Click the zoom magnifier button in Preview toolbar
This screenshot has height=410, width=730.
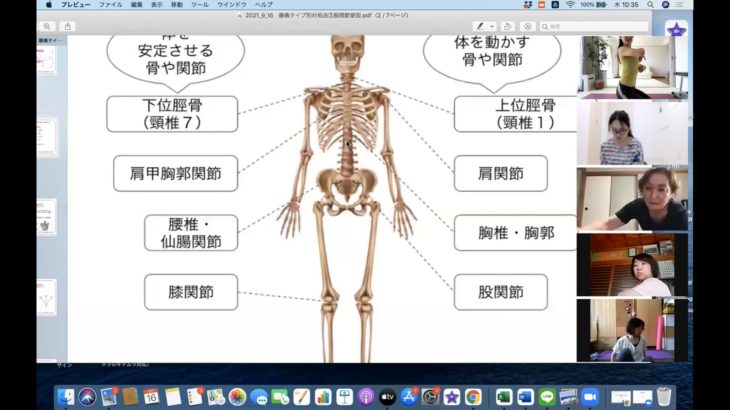(x=47, y=27)
